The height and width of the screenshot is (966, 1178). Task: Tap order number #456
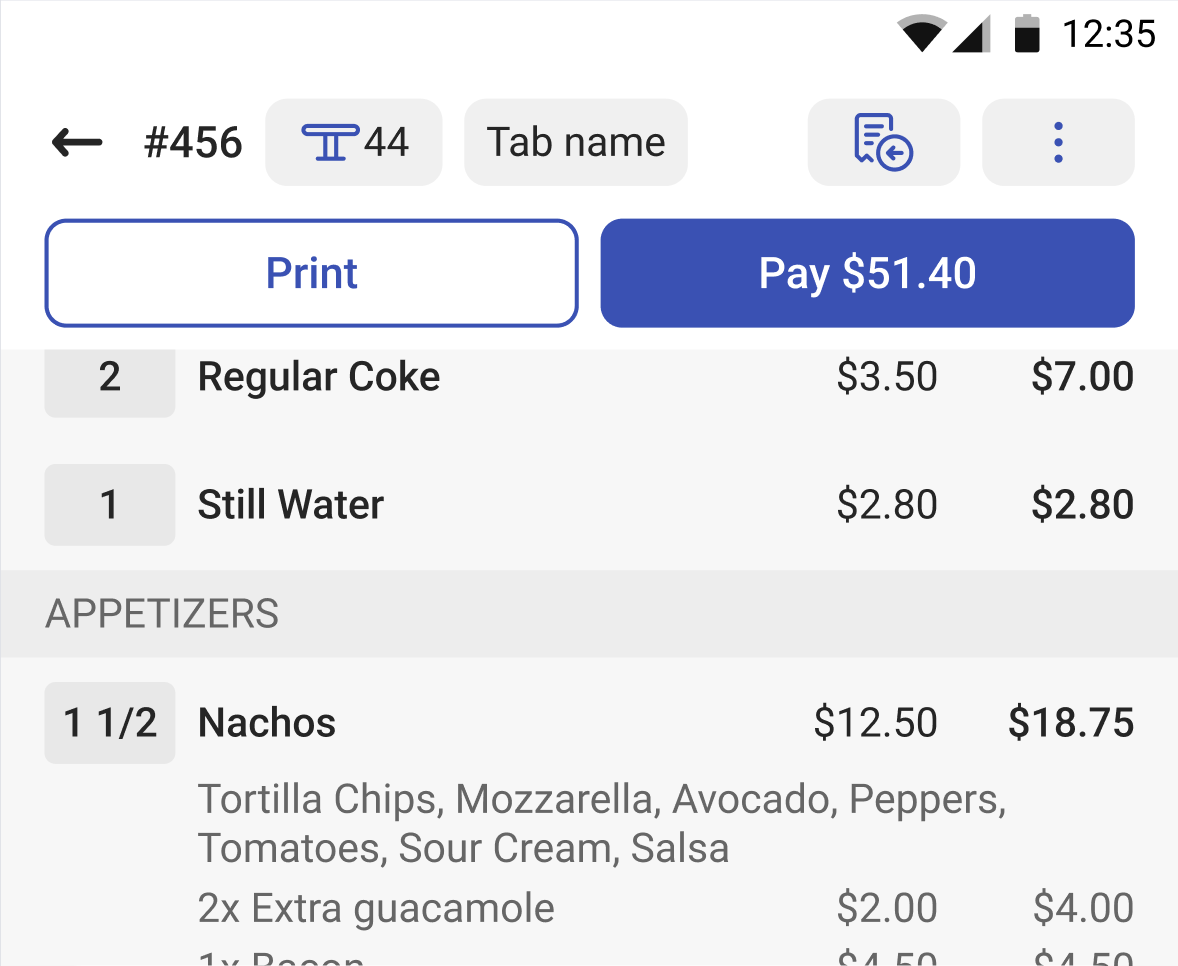193,143
